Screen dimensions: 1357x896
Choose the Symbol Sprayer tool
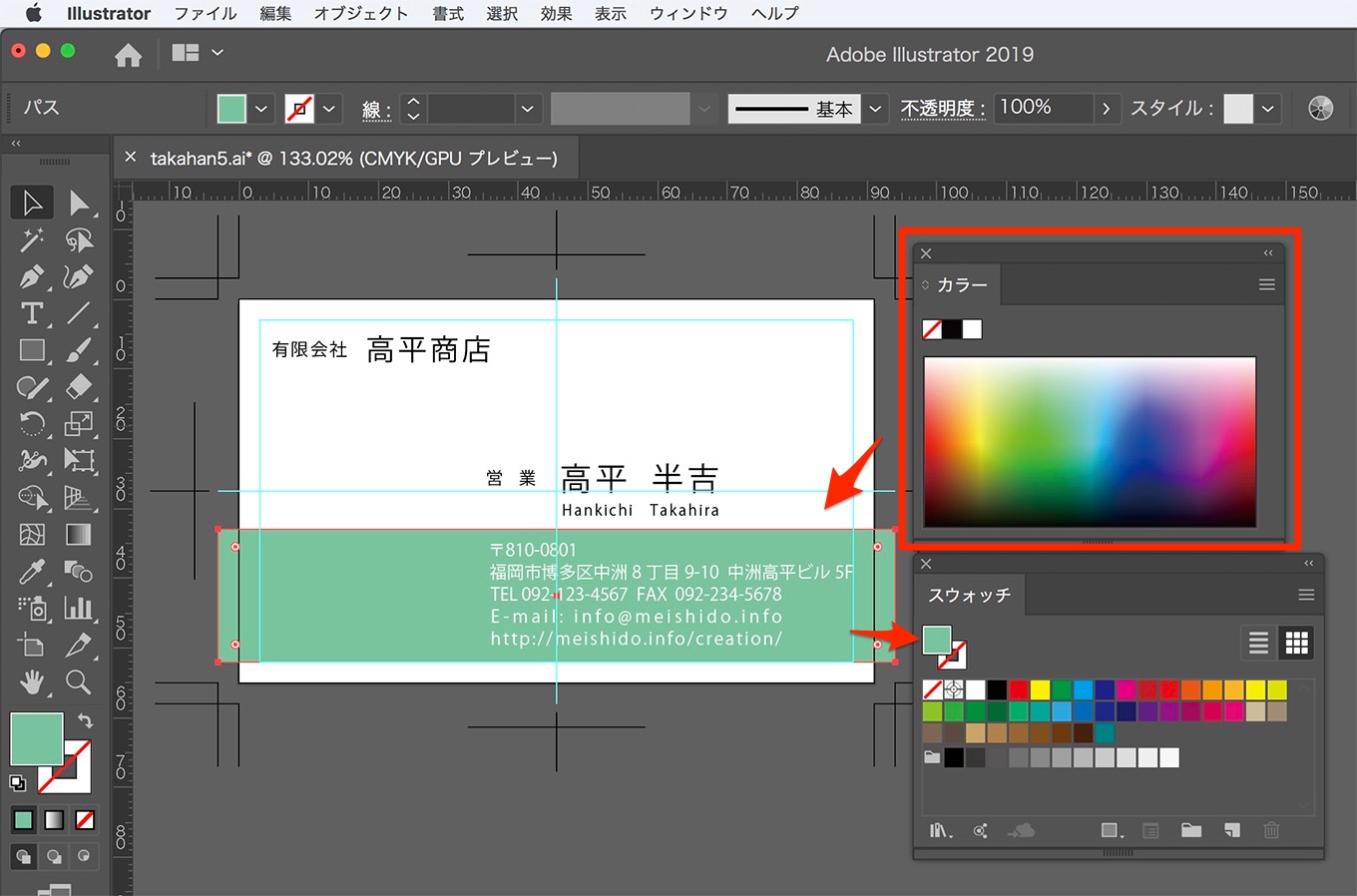[x=32, y=609]
